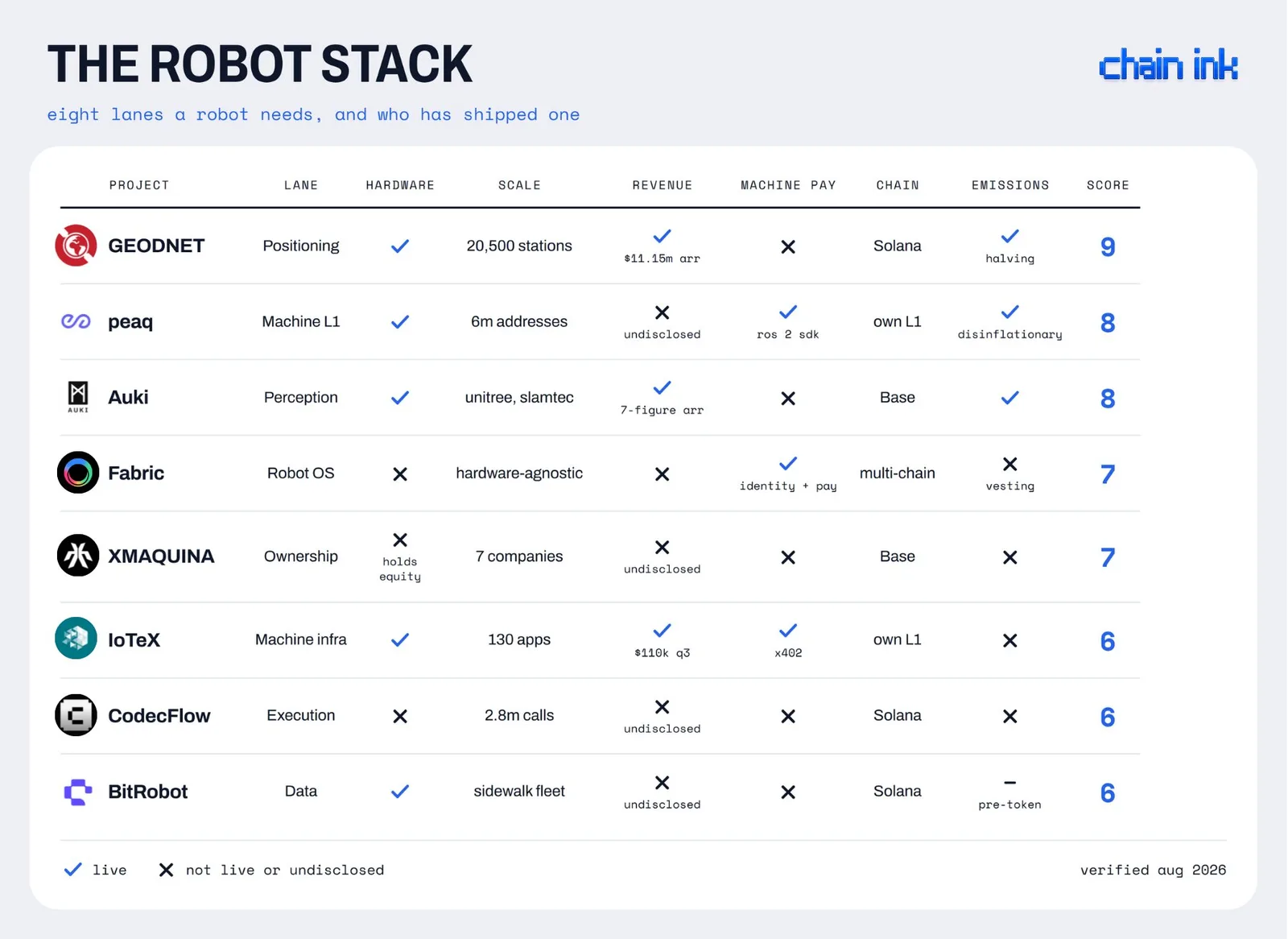The height and width of the screenshot is (939, 1288).
Task: Click the 'sidewalk fleet' cell
Action: [519, 791]
